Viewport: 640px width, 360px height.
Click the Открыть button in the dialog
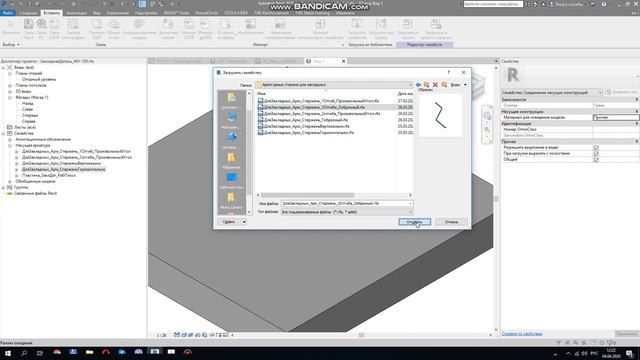[x=414, y=222]
